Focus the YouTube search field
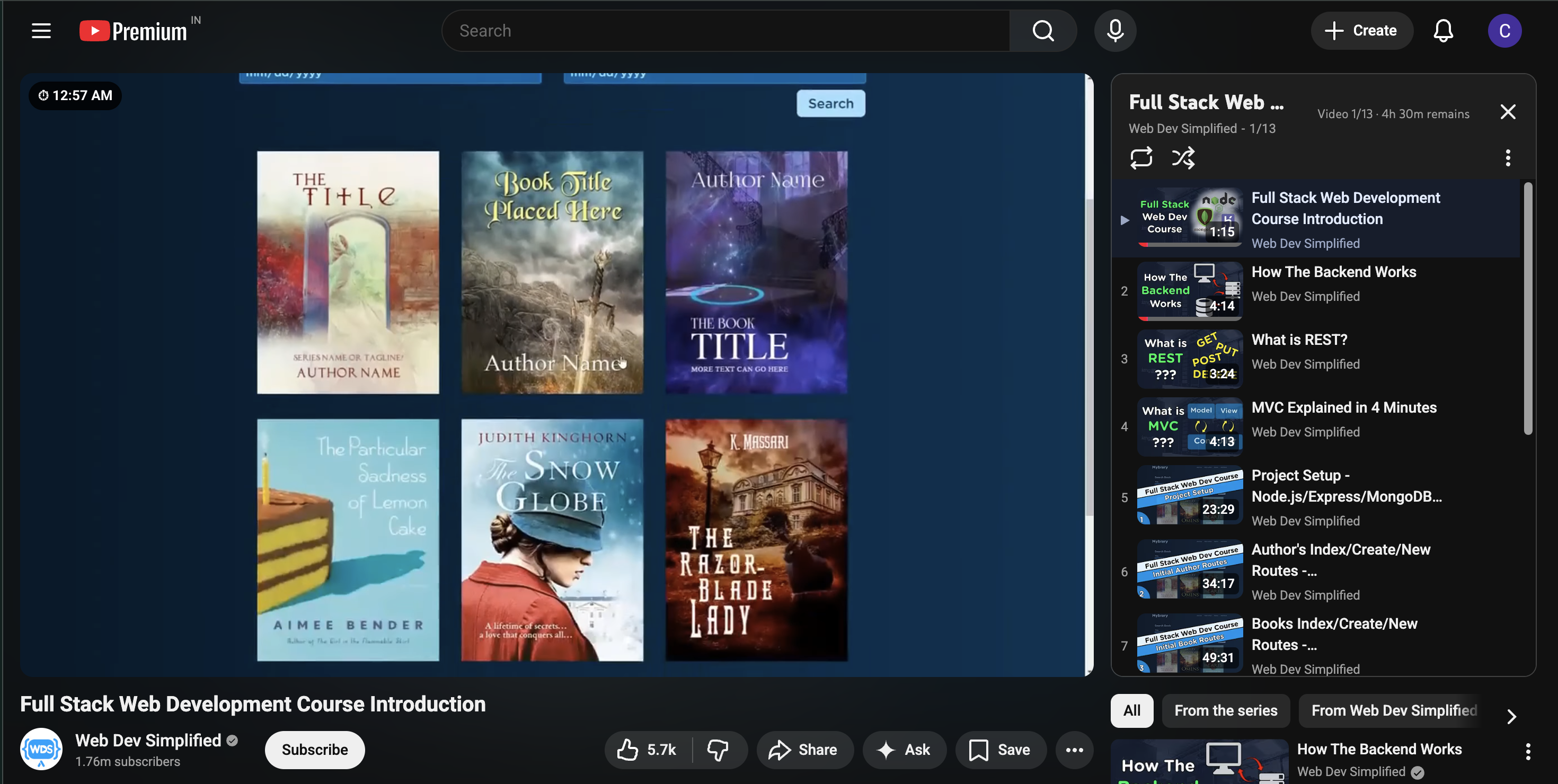Viewport: 1558px width, 784px height. point(726,31)
